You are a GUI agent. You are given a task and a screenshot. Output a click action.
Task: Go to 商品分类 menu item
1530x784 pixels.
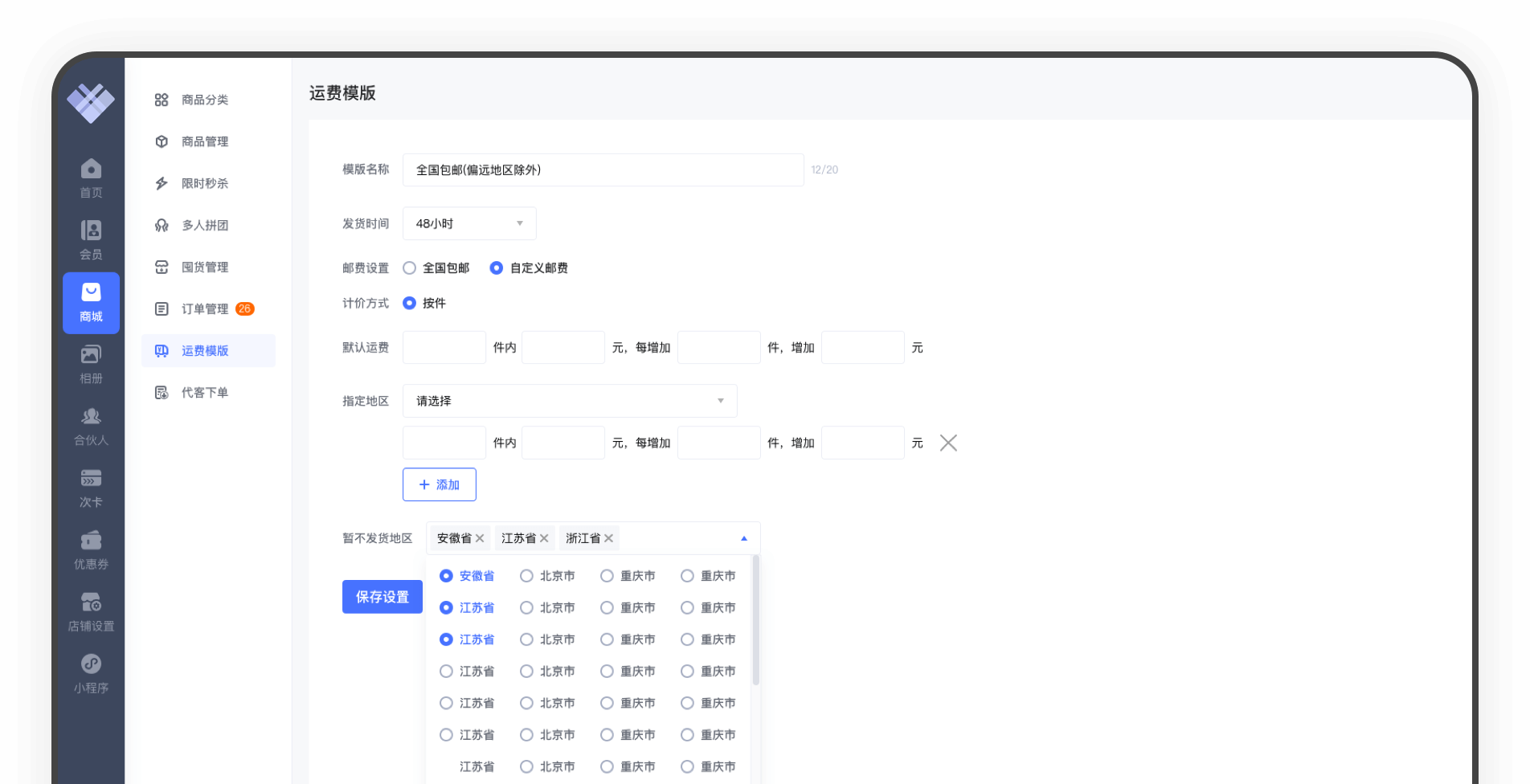coord(205,100)
